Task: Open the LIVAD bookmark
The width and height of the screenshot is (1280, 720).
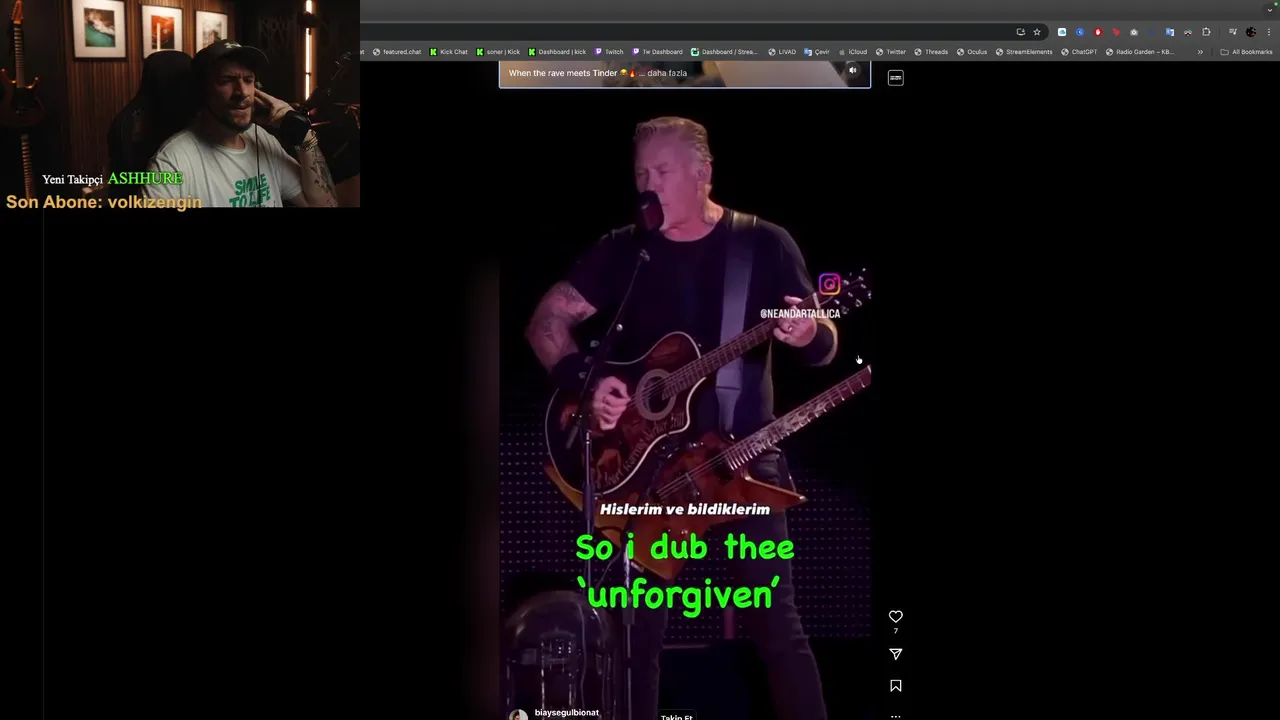Action: [x=782, y=52]
